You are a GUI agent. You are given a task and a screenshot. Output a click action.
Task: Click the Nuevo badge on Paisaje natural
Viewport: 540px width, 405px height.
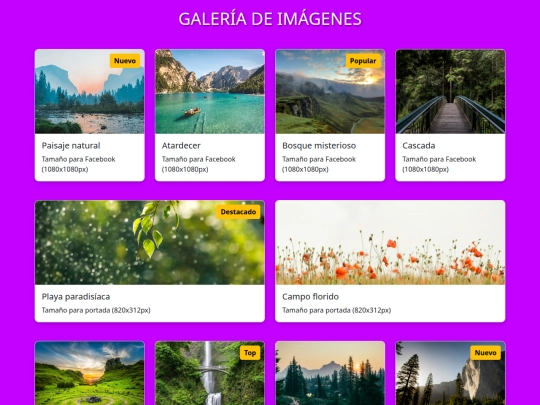[125, 61]
